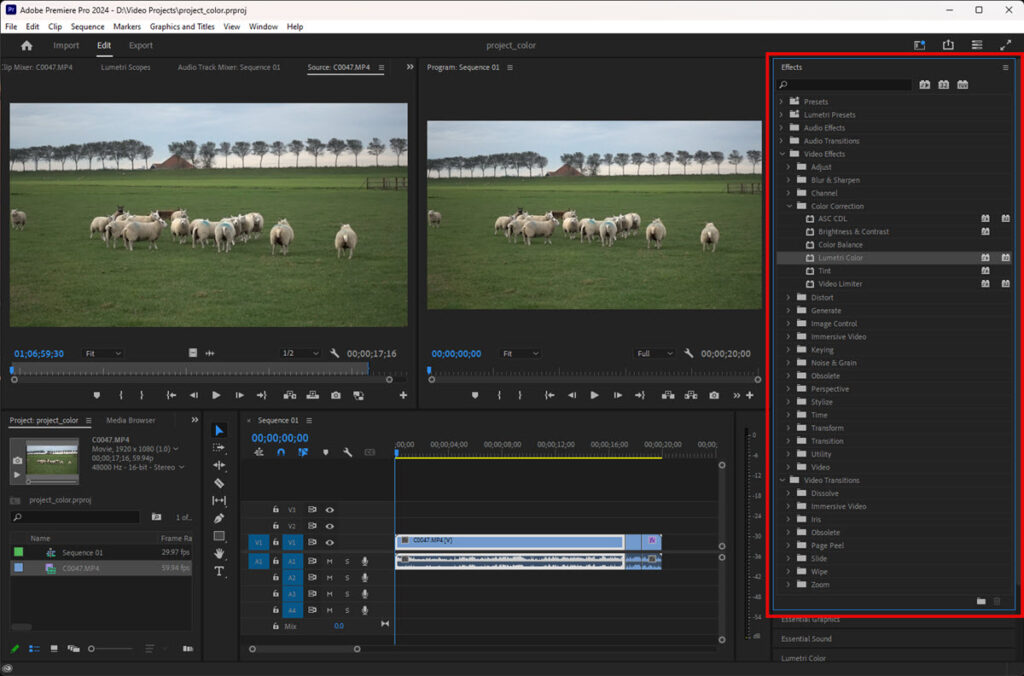1024x676 pixels.
Task: Select the Pen tool in tools panel
Action: [x=220, y=518]
